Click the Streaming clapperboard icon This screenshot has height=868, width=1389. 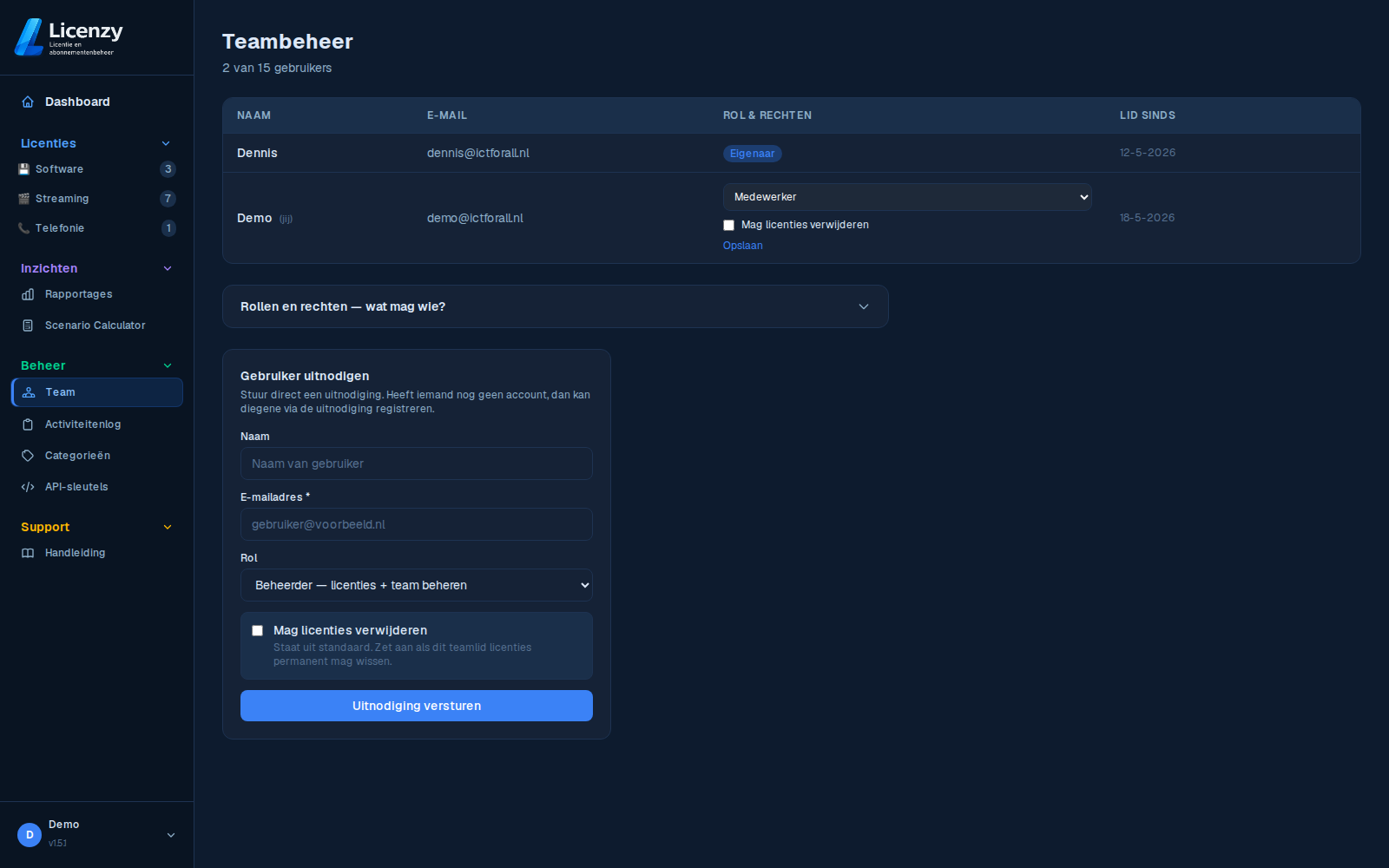pyautogui.click(x=24, y=199)
